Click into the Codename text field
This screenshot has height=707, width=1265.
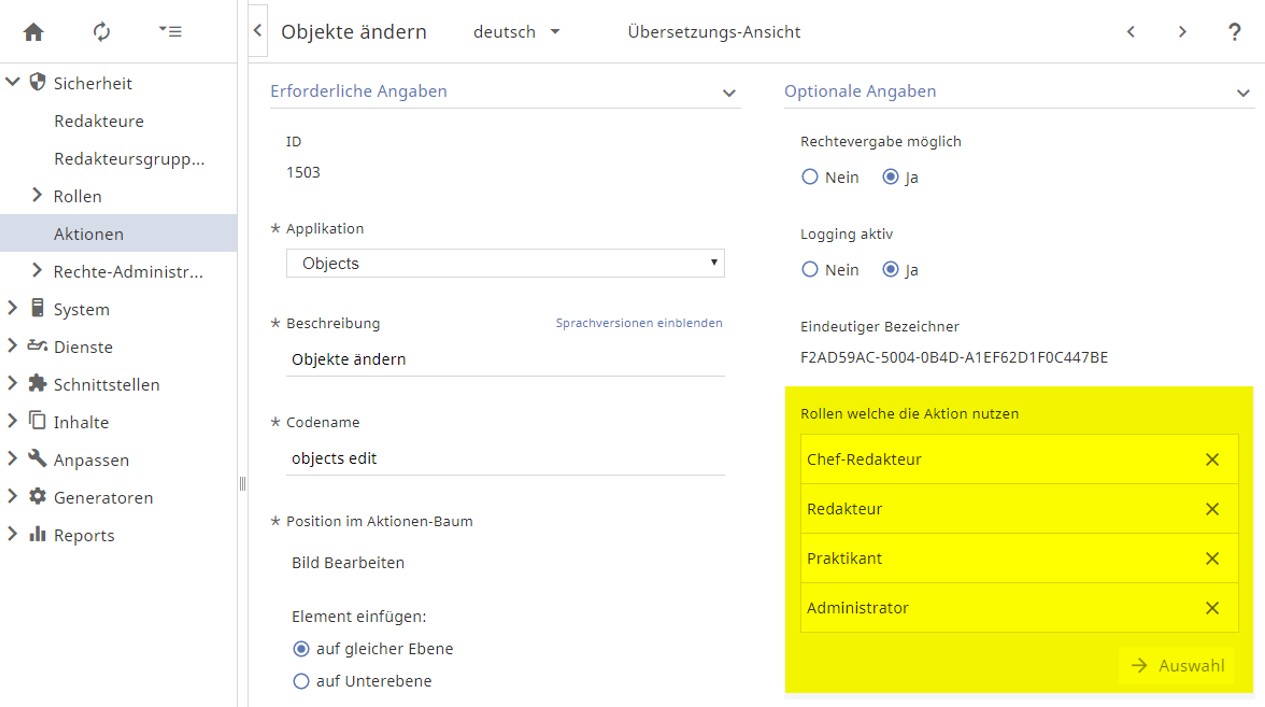(505, 459)
